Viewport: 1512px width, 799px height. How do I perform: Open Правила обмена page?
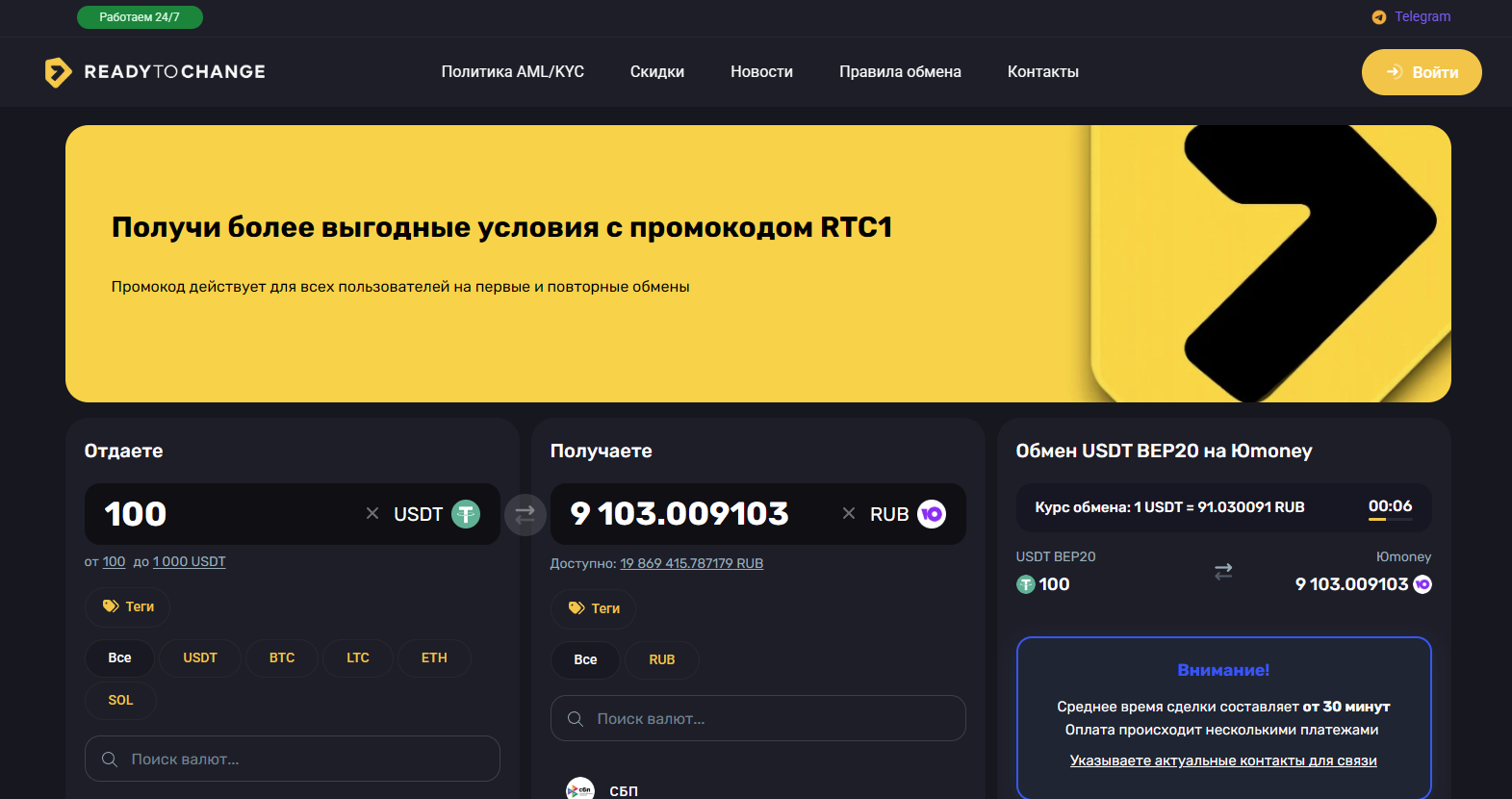[900, 72]
